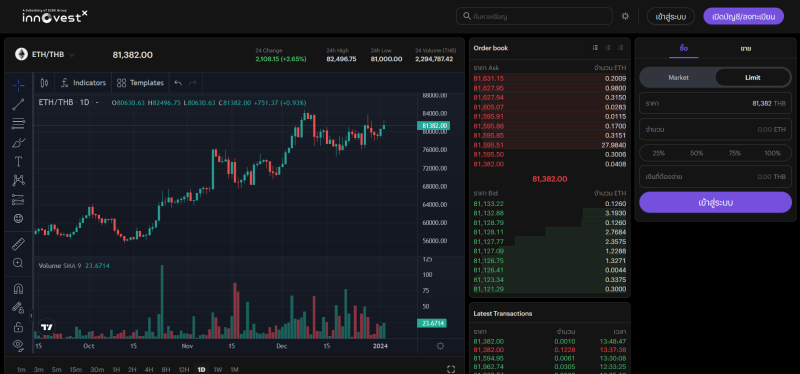
Task: Toggle lock all drawing tools
Action: [18, 327]
